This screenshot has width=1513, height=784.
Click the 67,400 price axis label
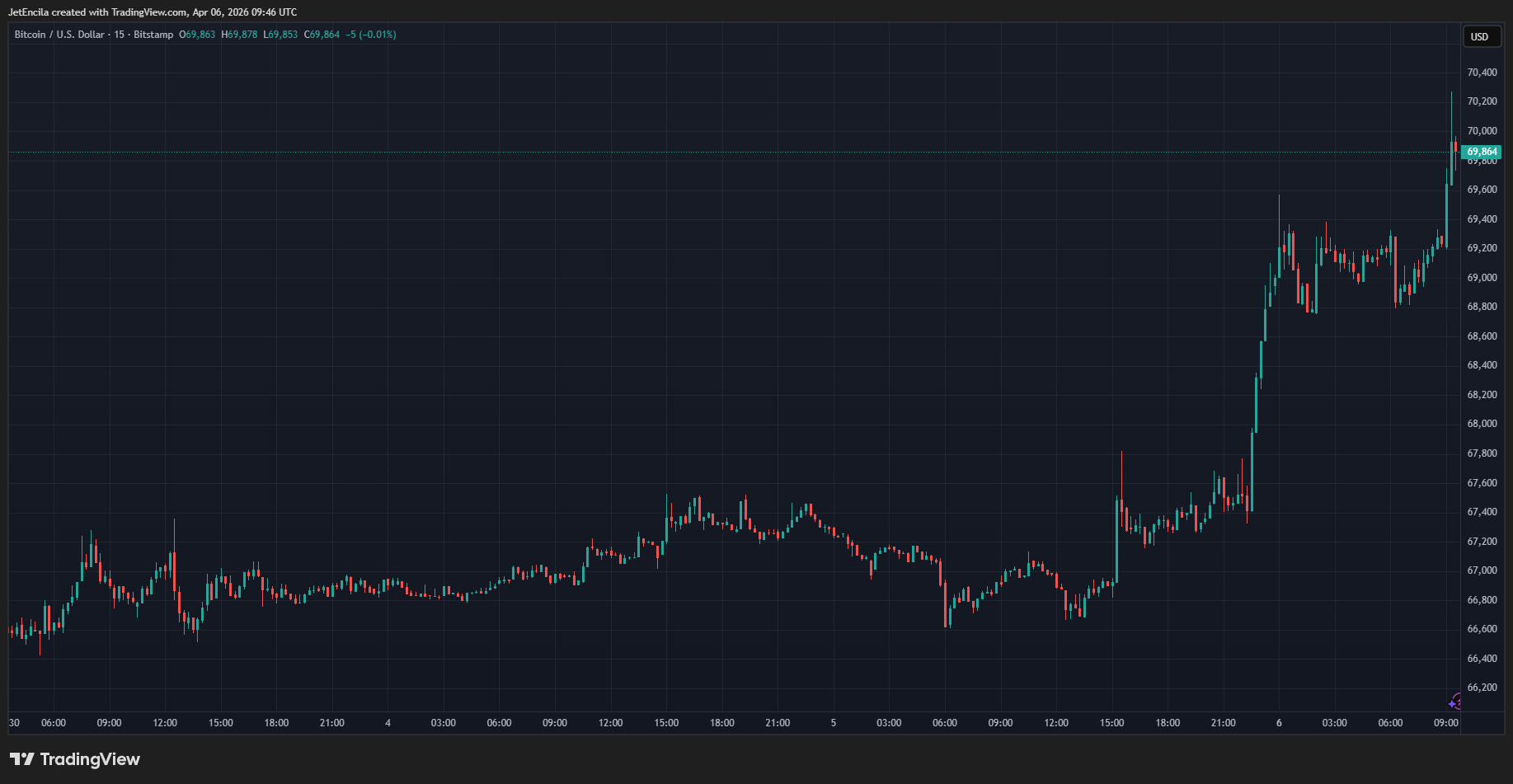pyautogui.click(x=1482, y=512)
